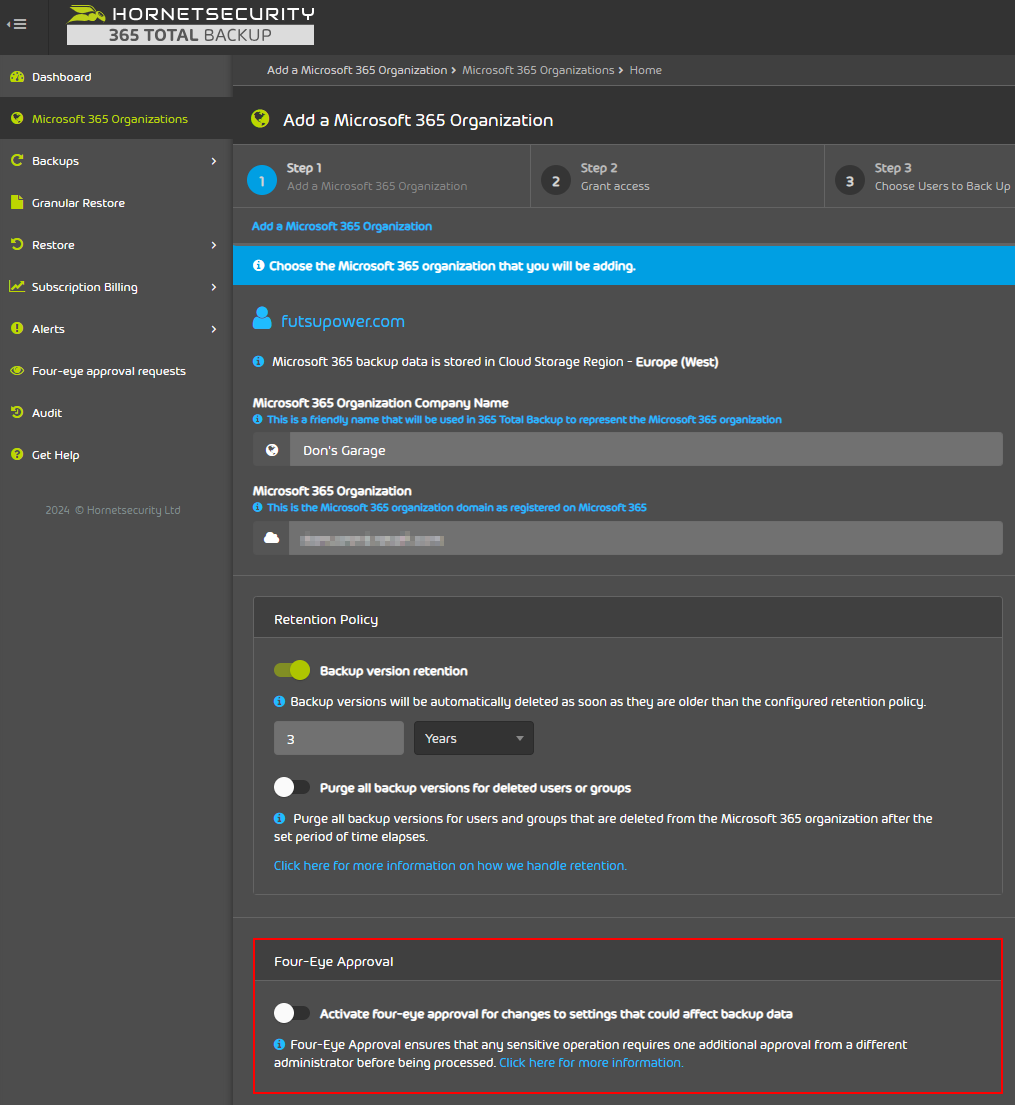Expand the Alerts submenu chevron

click(214, 328)
